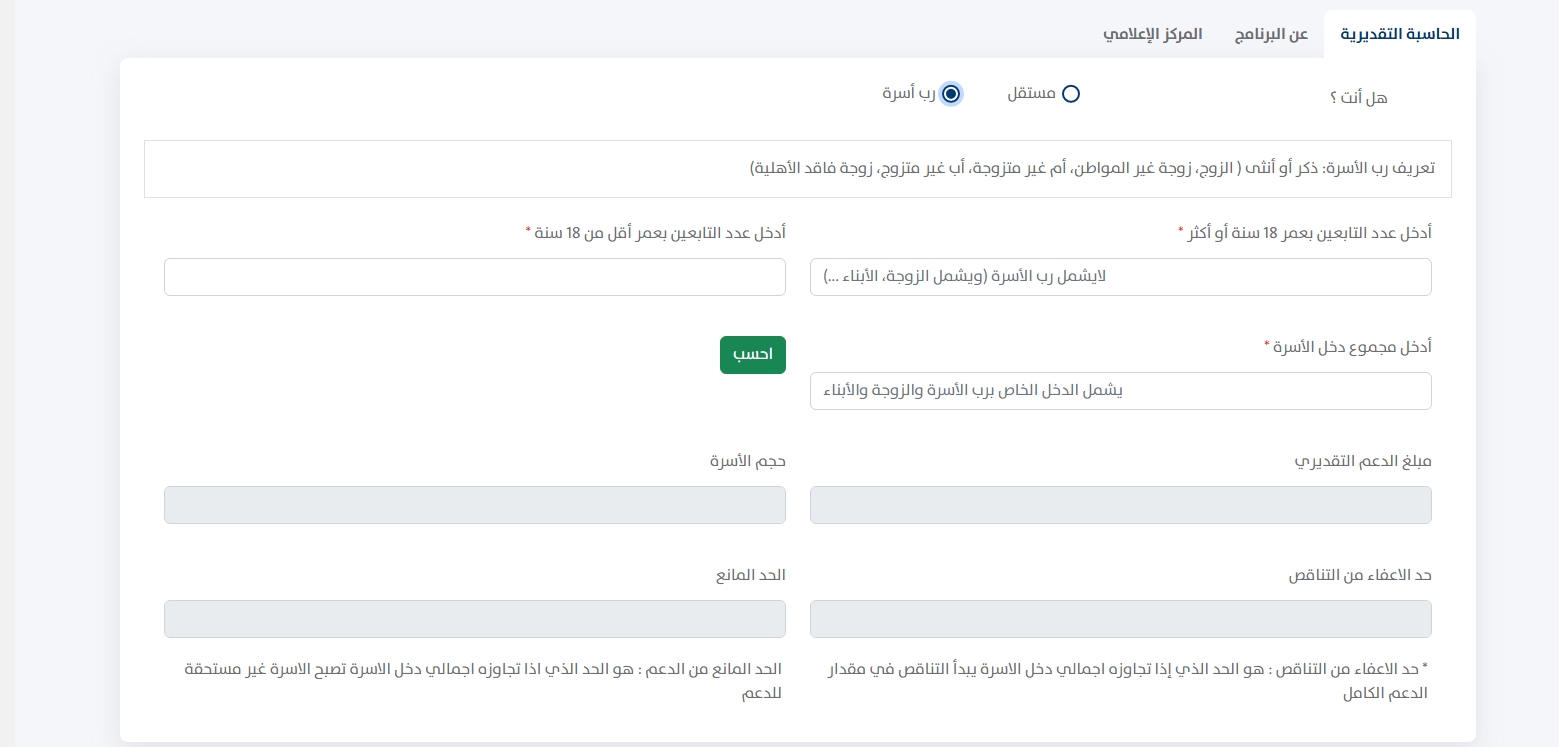The image size is (1559, 747).
Task: Click the تعريف رب الأسرة definition box
Action: tap(797, 168)
